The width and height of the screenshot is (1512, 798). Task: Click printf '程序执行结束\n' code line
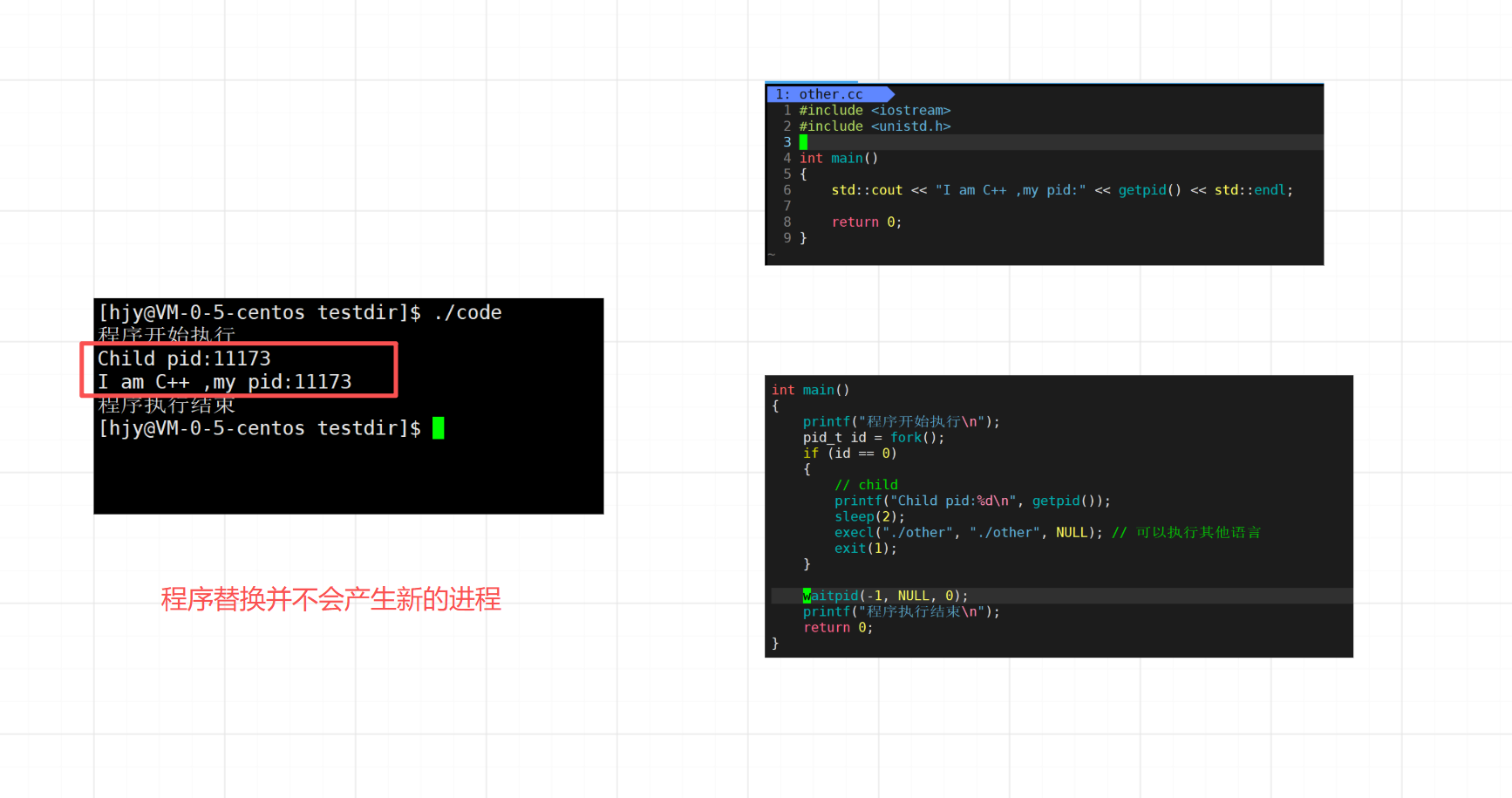tap(901, 612)
